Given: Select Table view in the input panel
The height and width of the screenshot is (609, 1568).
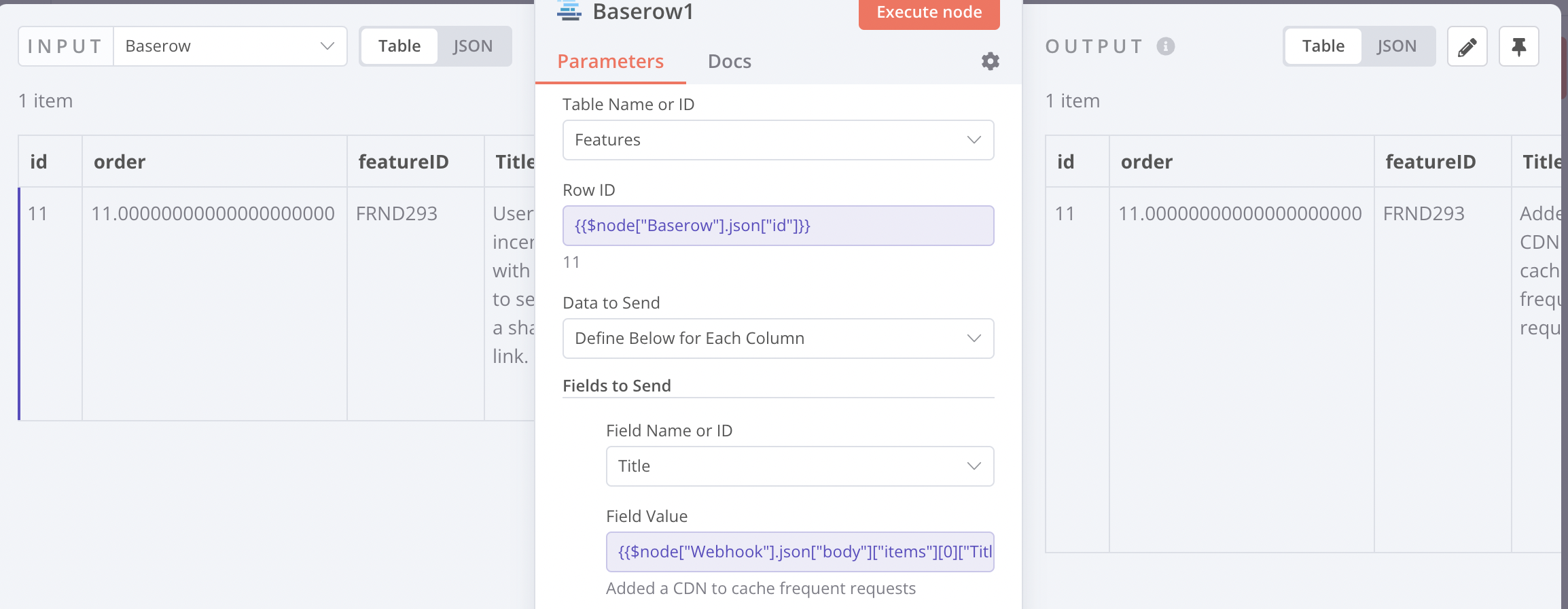Looking at the screenshot, I should coord(399,46).
